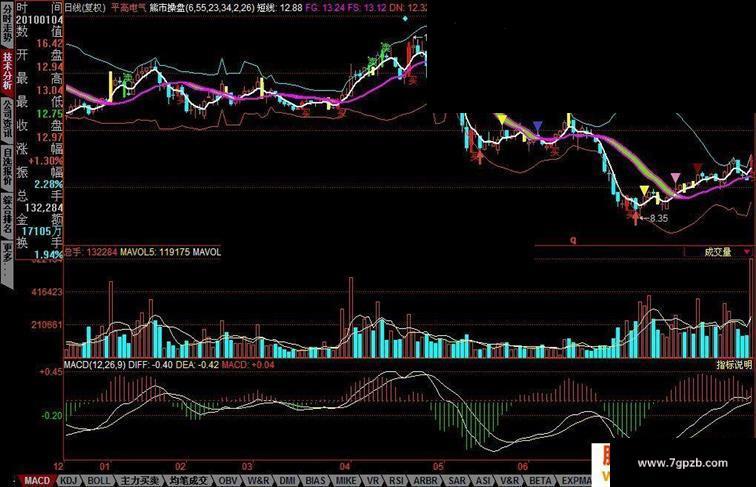Screen dimensions: 756x487
Task: Click the 12.97 closing price value
Action: 49,137
